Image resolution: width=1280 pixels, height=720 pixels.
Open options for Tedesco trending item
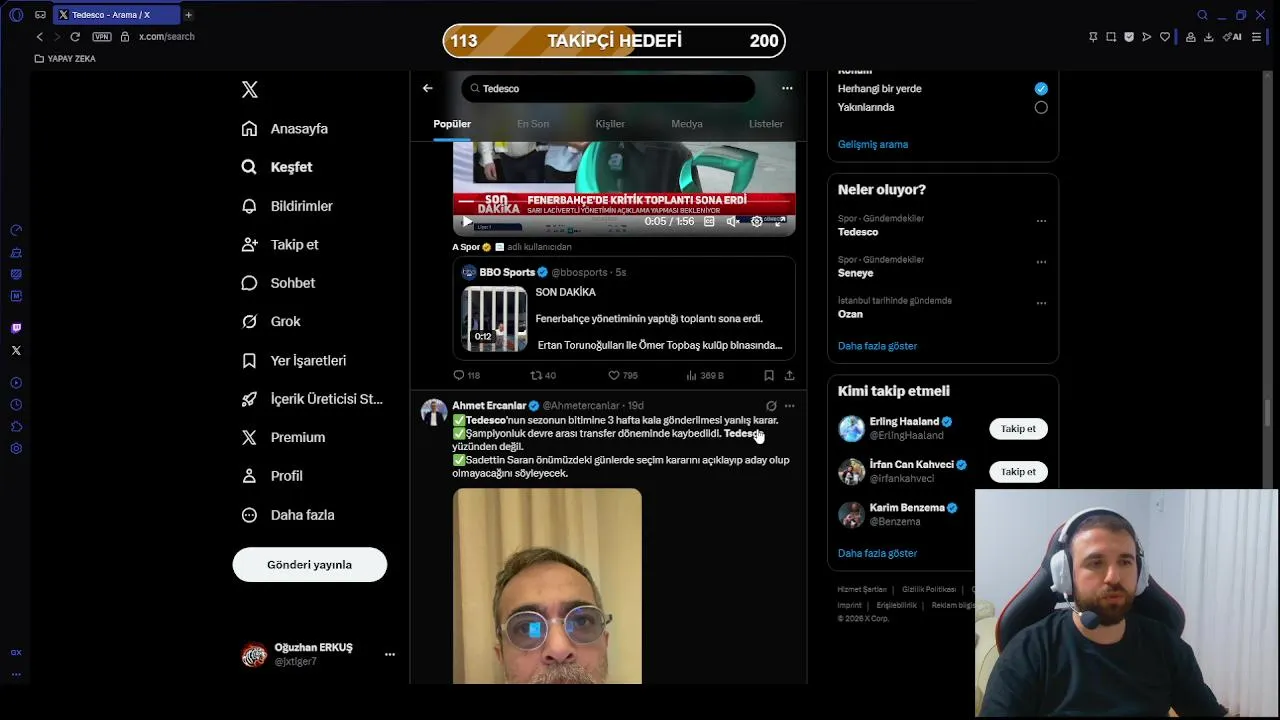[x=1041, y=221]
